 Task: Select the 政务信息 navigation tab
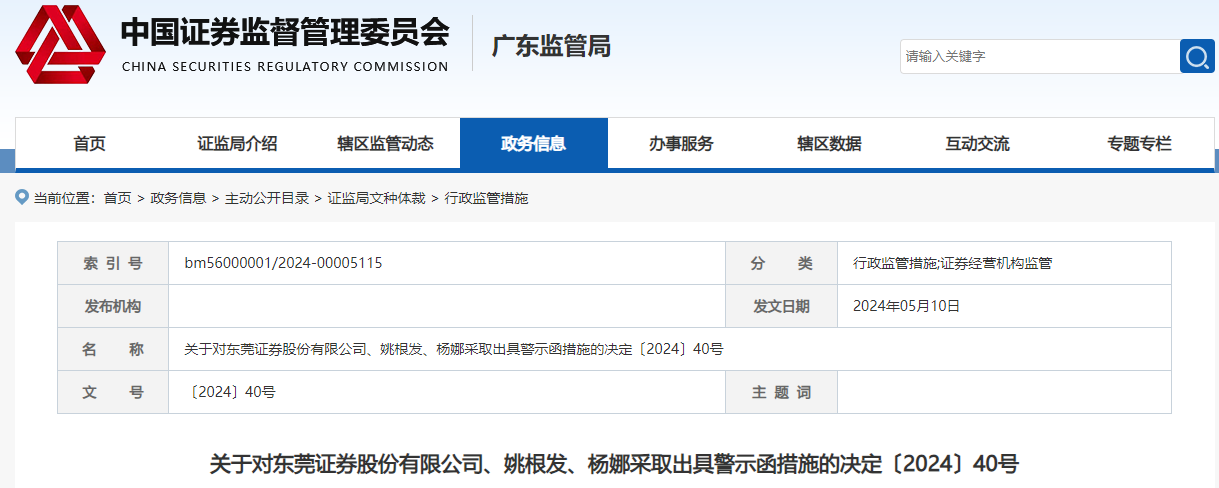point(534,144)
